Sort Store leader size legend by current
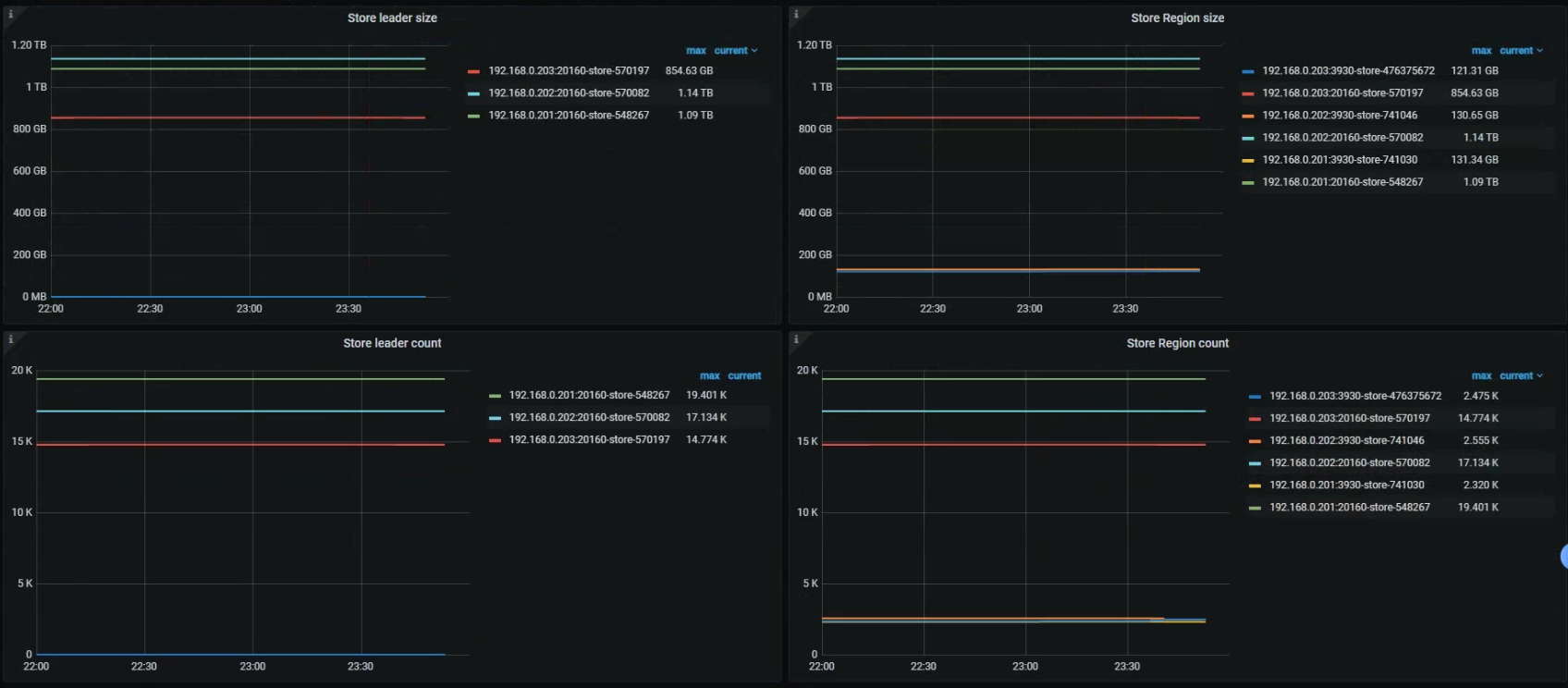This screenshot has height=688, width=1568. (733, 51)
